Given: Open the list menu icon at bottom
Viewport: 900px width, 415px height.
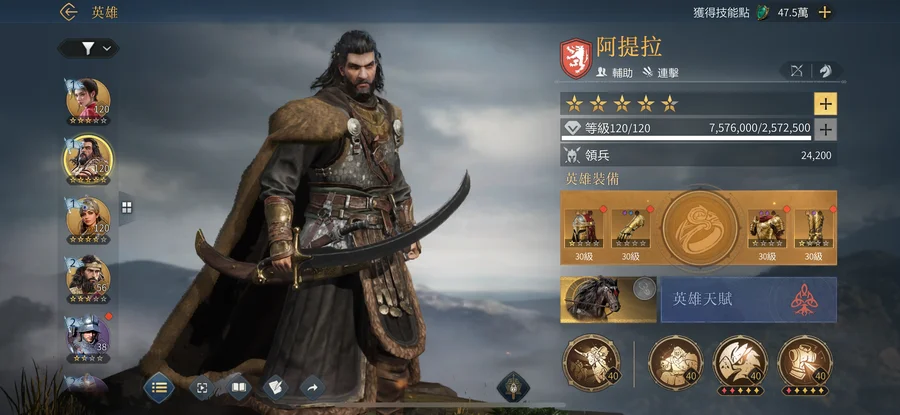Looking at the screenshot, I should coord(158,387).
